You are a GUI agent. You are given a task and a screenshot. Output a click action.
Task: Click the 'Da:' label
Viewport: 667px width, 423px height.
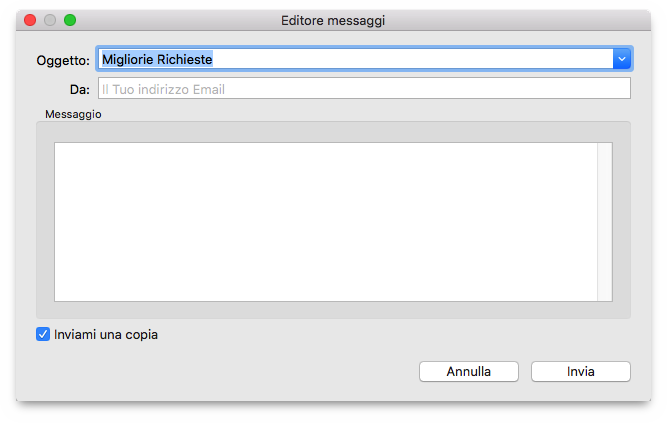tap(80, 90)
